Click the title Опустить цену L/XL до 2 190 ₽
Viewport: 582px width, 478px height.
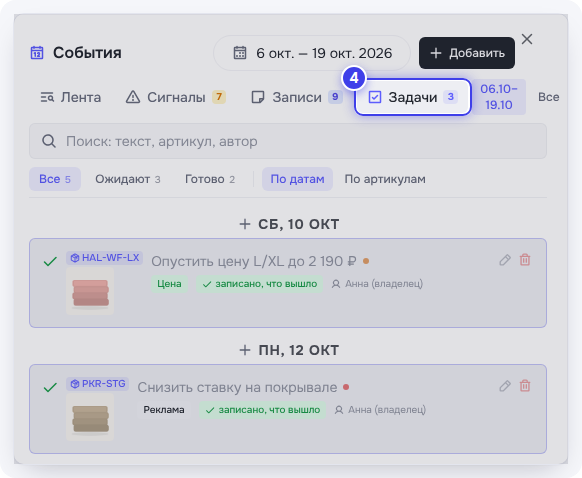[x=254, y=261]
